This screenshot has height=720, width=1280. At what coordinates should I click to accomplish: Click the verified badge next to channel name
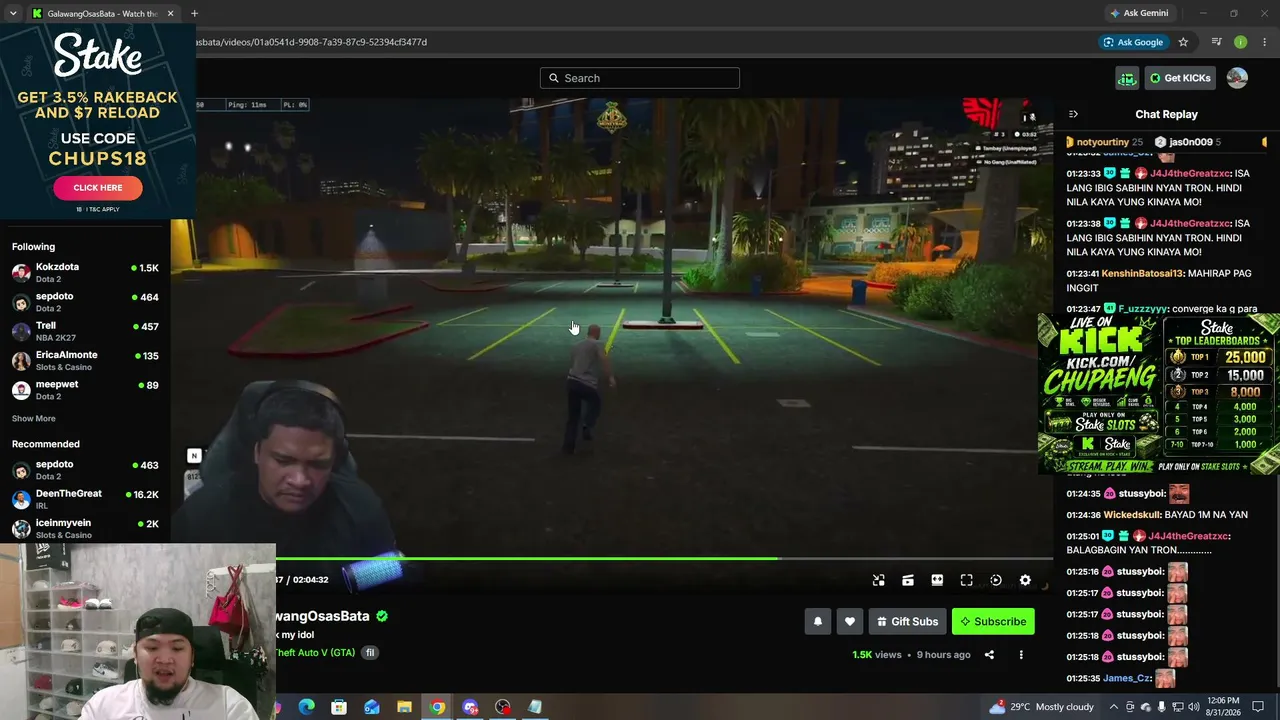[382, 616]
